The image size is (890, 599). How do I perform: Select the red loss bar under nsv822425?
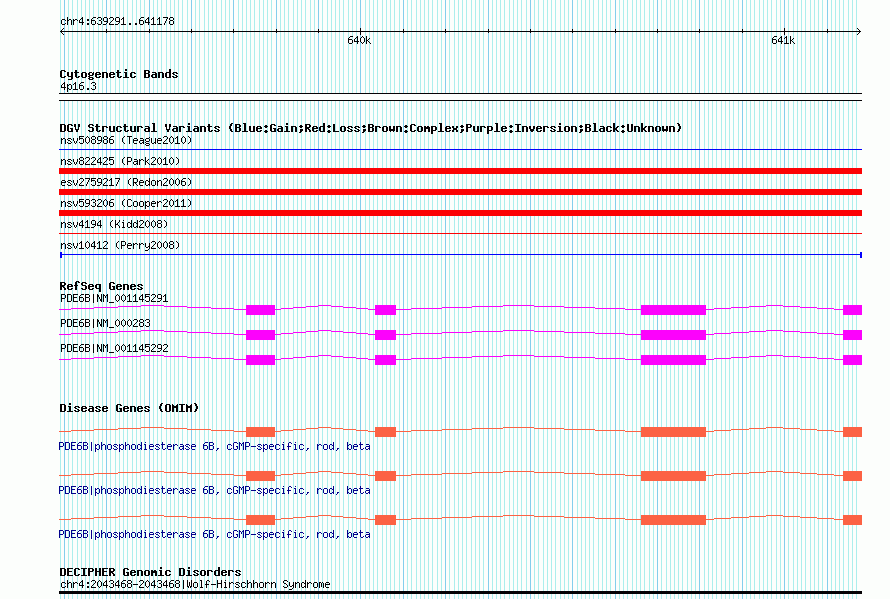point(460,171)
